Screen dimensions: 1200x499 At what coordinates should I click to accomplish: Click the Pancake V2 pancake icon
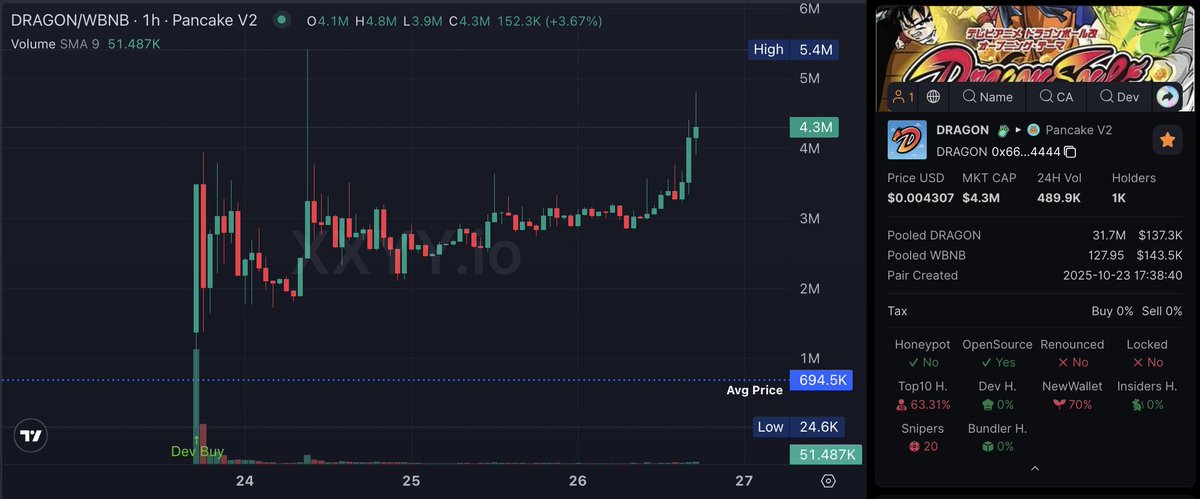pyautogui.click(x=1033, y=130)
